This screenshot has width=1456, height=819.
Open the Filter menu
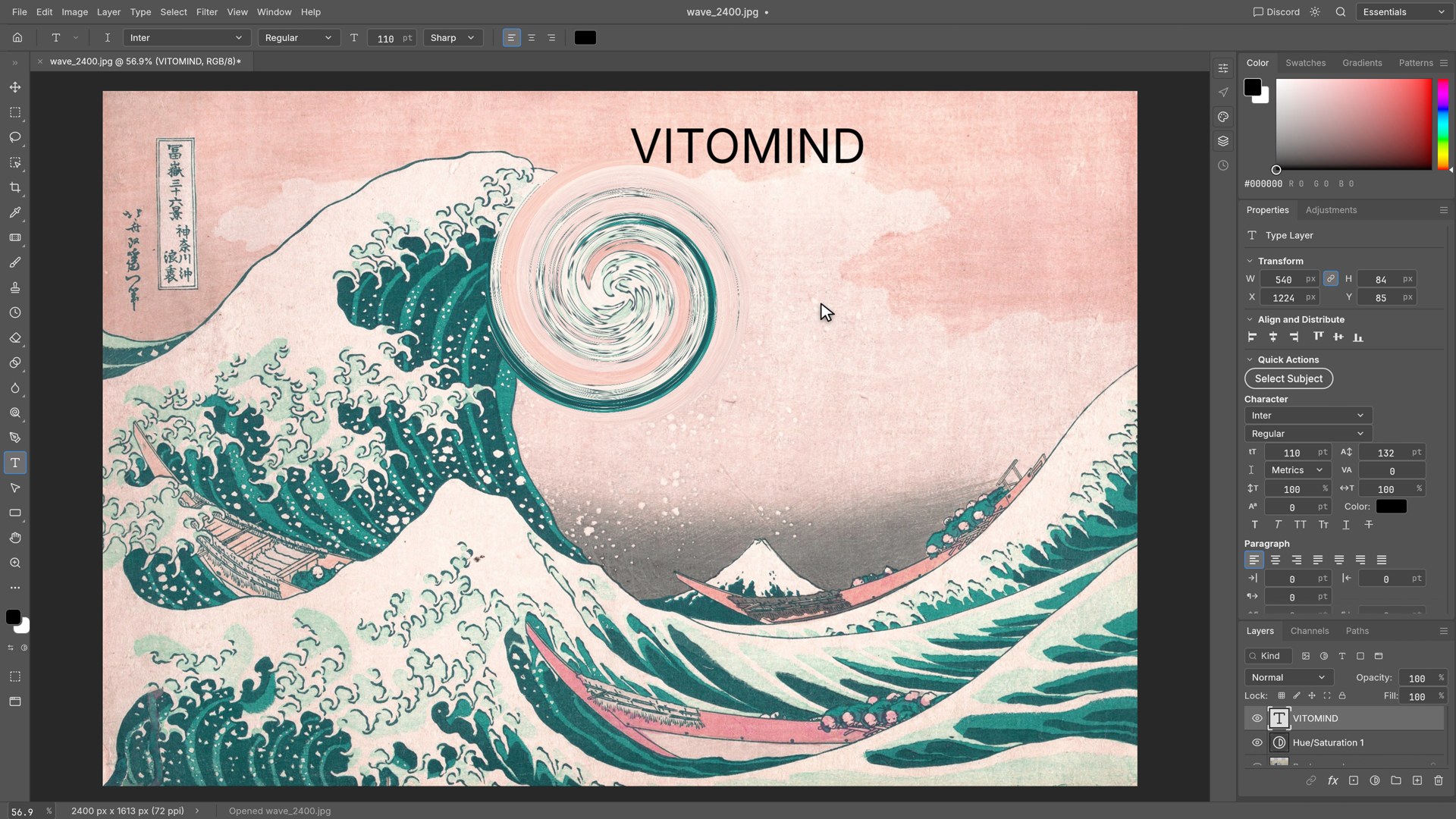(206, 12)
